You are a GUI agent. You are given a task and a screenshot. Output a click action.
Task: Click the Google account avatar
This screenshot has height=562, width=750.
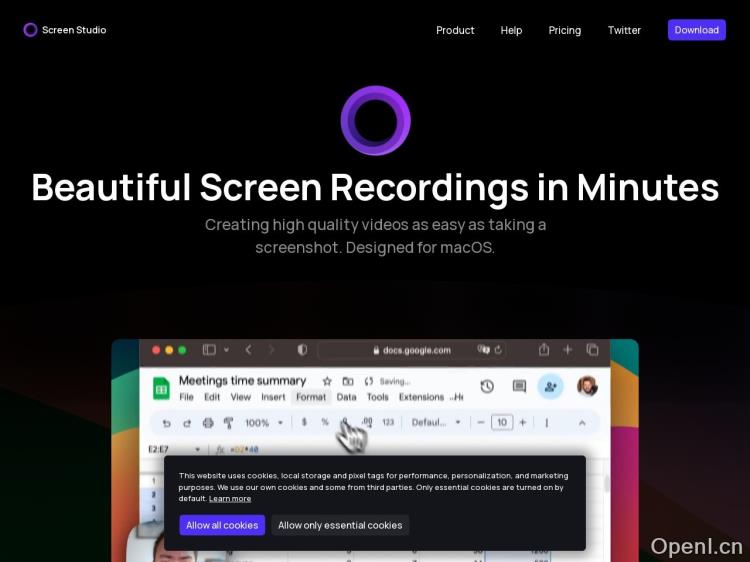pos(587,386)
